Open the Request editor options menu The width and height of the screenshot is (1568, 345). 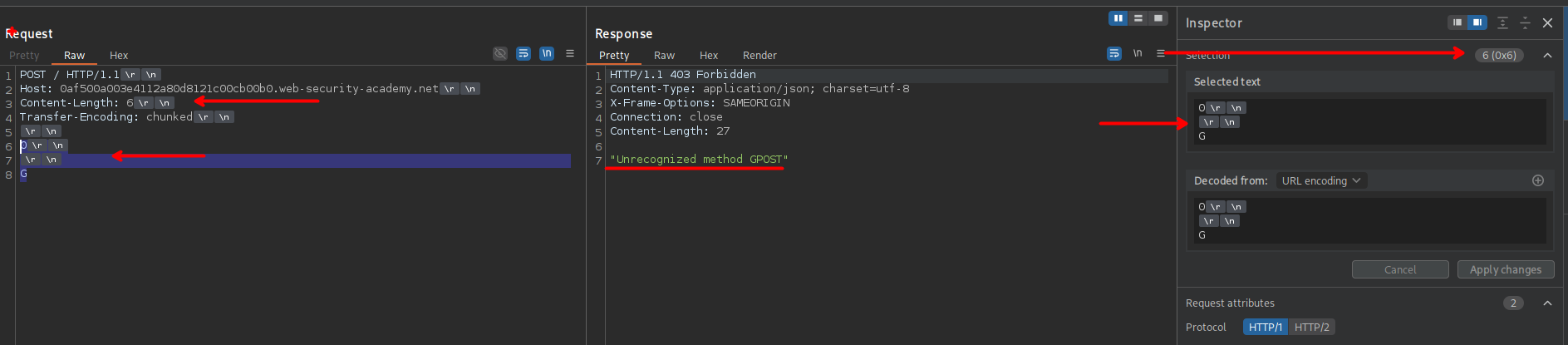570,53
